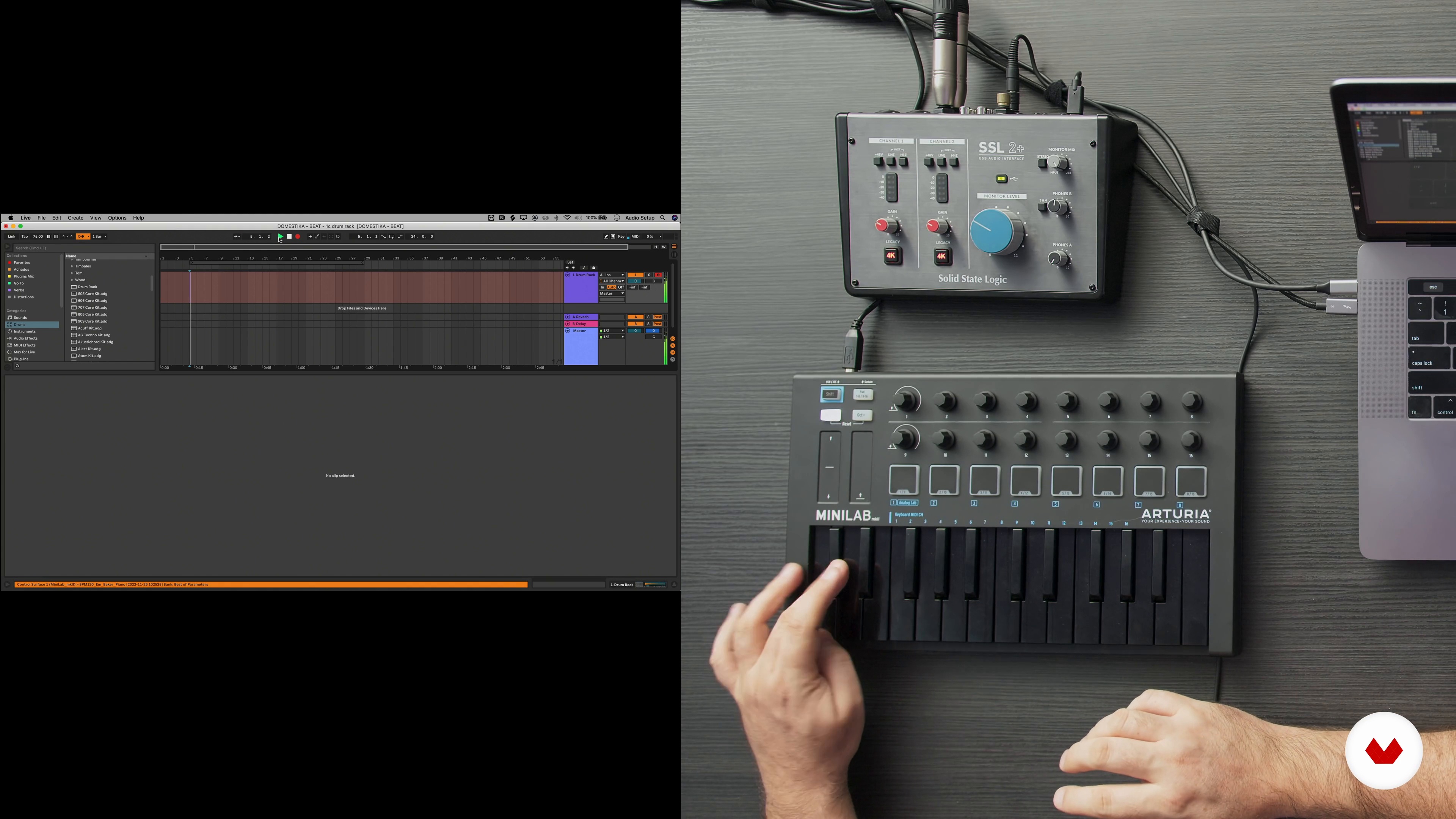Open the MIDI Effects category
1456x819 pixels.
24,345
